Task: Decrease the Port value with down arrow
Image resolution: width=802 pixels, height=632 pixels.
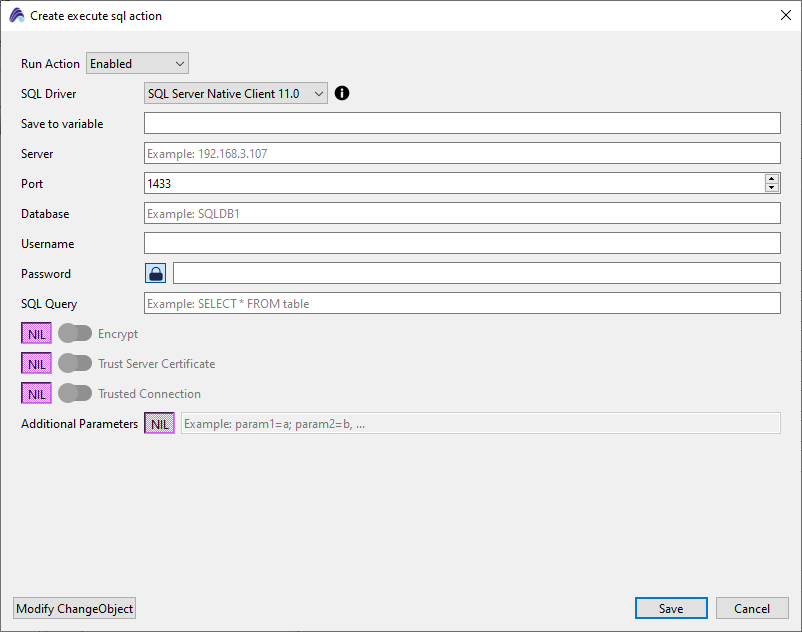Action: pos(771,188)
